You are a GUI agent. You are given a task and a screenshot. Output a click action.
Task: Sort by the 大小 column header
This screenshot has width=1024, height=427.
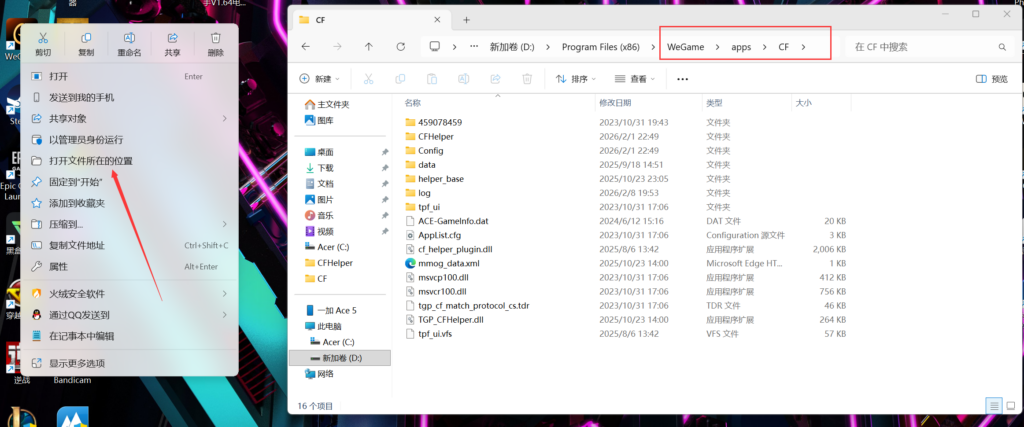pyautogui.click(x=803, y=103)
